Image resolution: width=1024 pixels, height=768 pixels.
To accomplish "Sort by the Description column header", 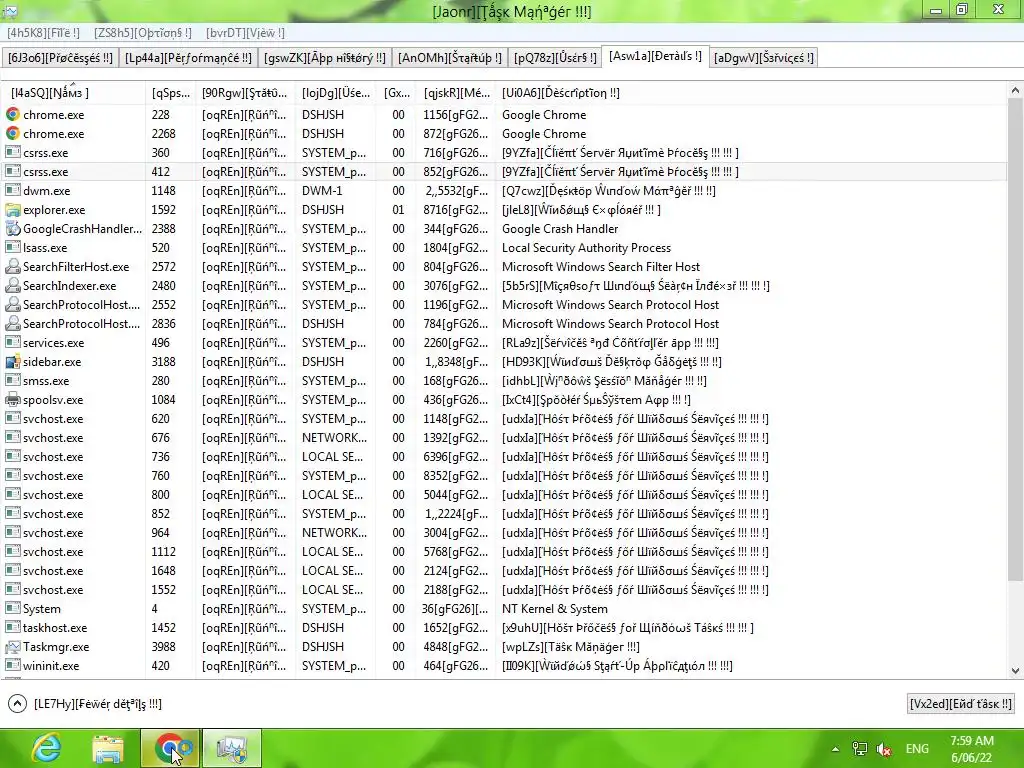I will [750, 93].
